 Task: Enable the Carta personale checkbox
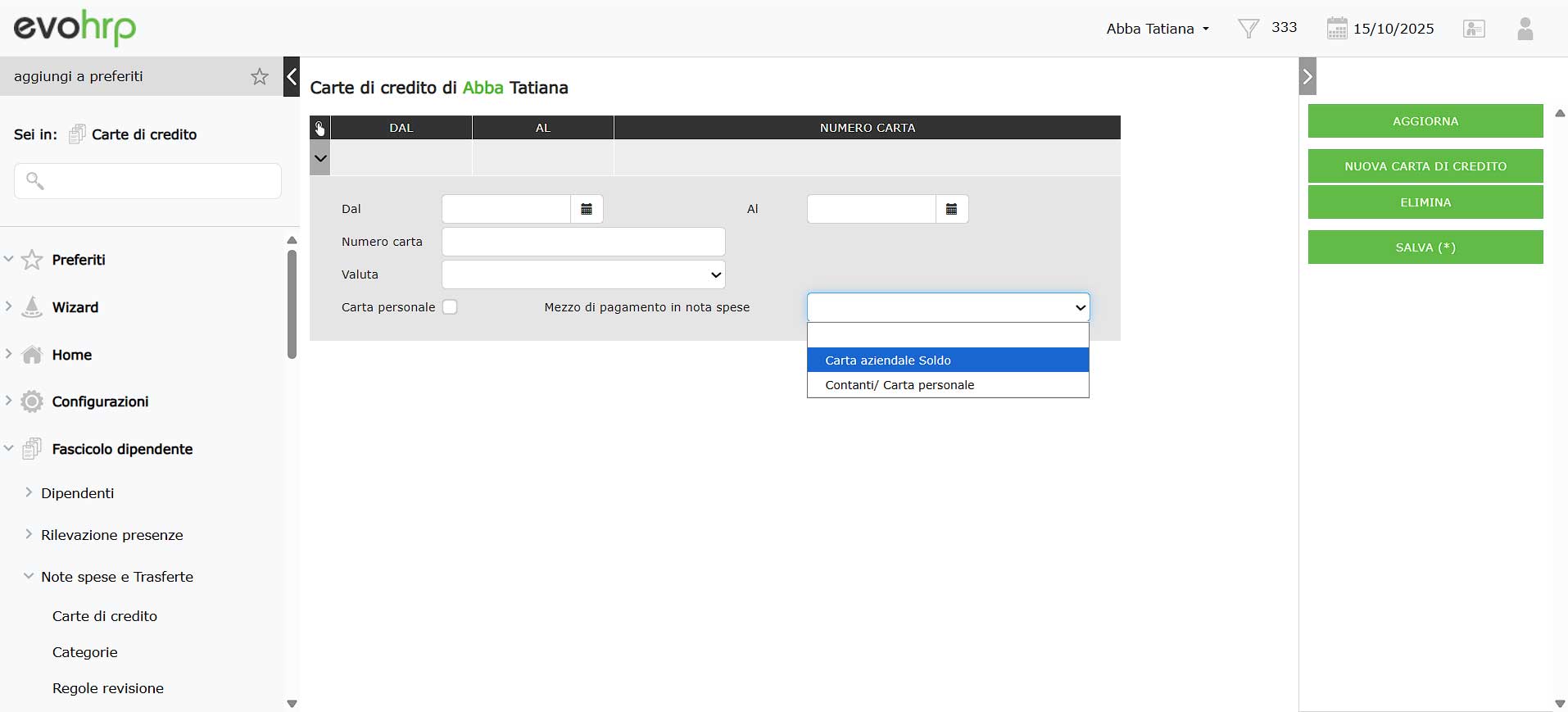click(450, 307)
